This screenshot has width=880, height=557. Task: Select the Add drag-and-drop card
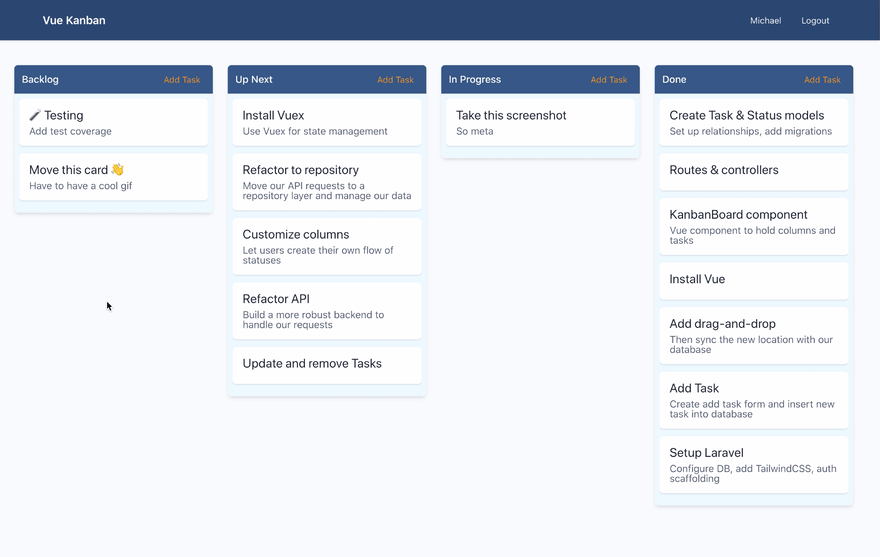(x=753, y=335)
